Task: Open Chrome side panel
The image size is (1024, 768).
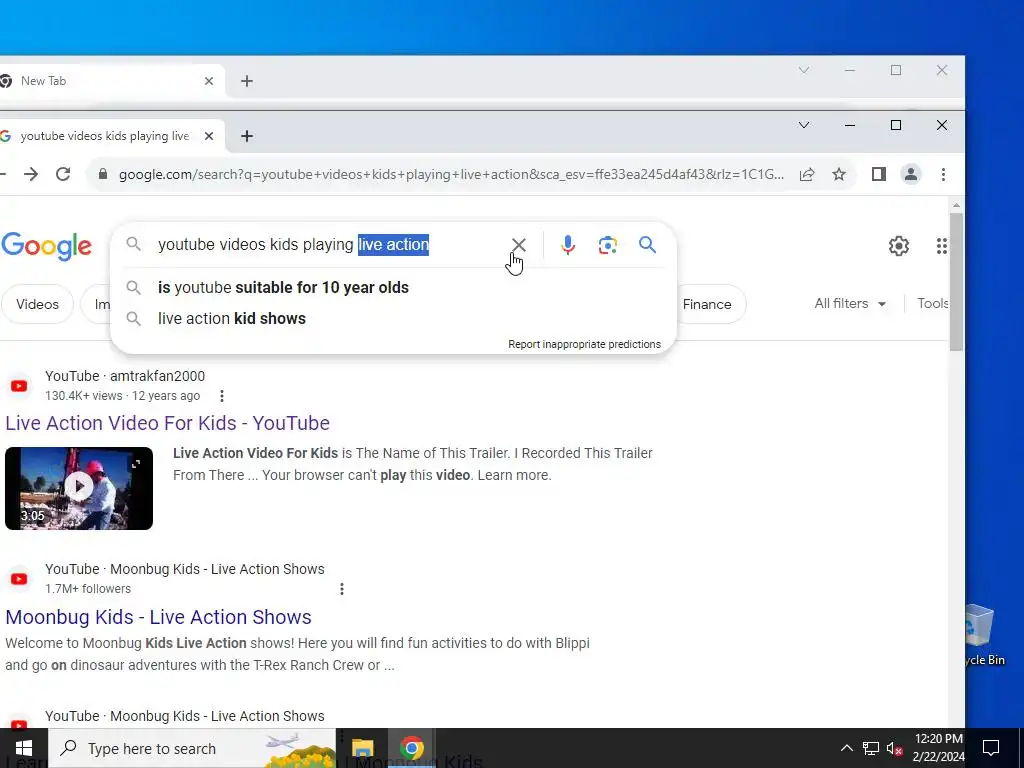Action: (x=878, y=174)
